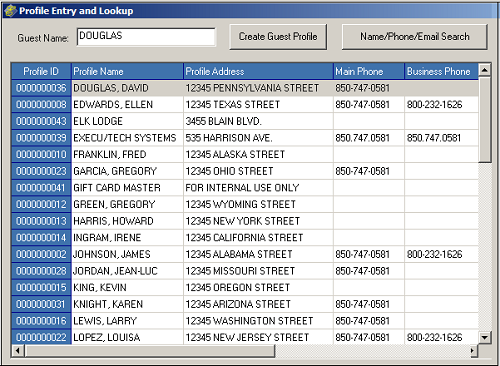Click the Profile Name column header
Image resolution: width=500 pixels, height=366 pixels.
point(127,71)
